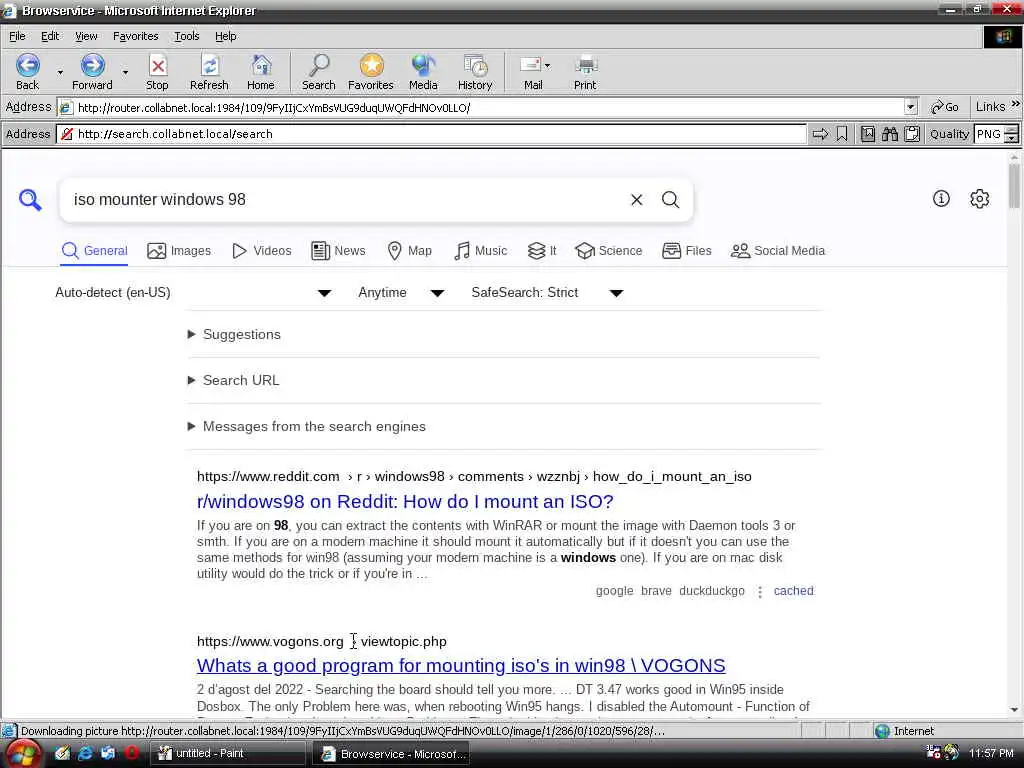The width and height of the screenshot is (1024, 768).
Task: Switch to the Images search tab
Action: coord(179,251)
